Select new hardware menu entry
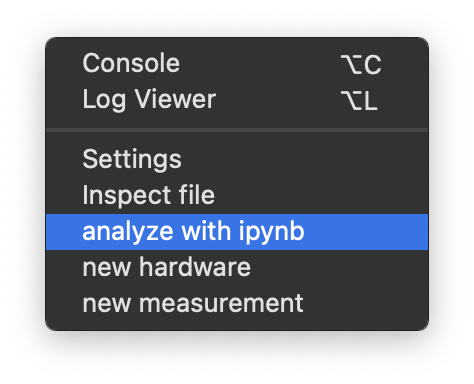Image resolution: width=474 pixels, height=384 pixels. pyautogui.click(x=237, y=267)
